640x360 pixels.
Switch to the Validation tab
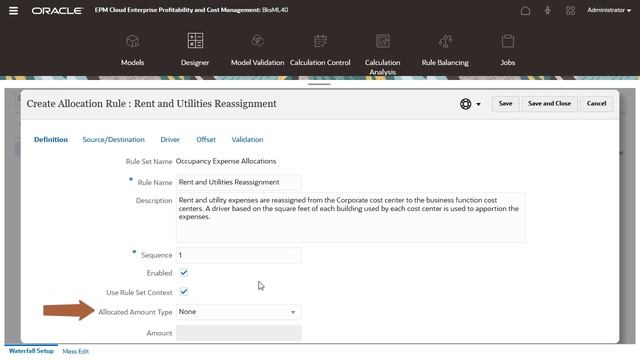(247, 140)
